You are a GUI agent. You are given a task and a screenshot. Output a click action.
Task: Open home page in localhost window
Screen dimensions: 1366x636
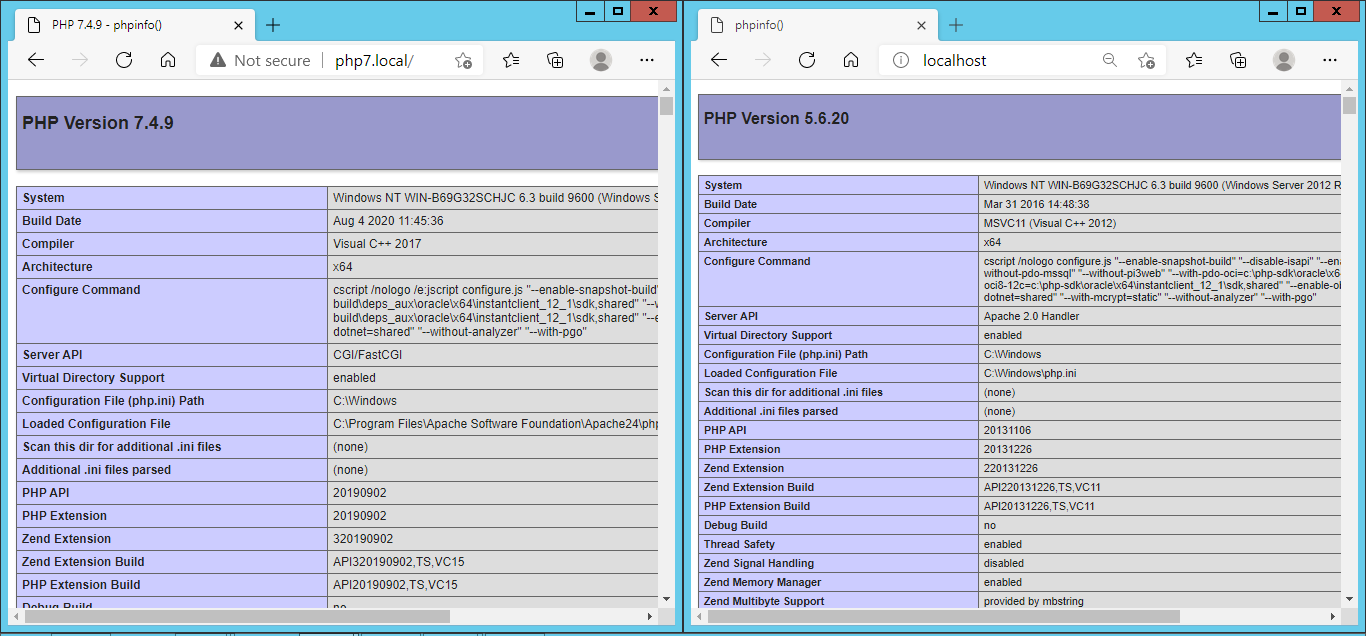tap(851, 60)
